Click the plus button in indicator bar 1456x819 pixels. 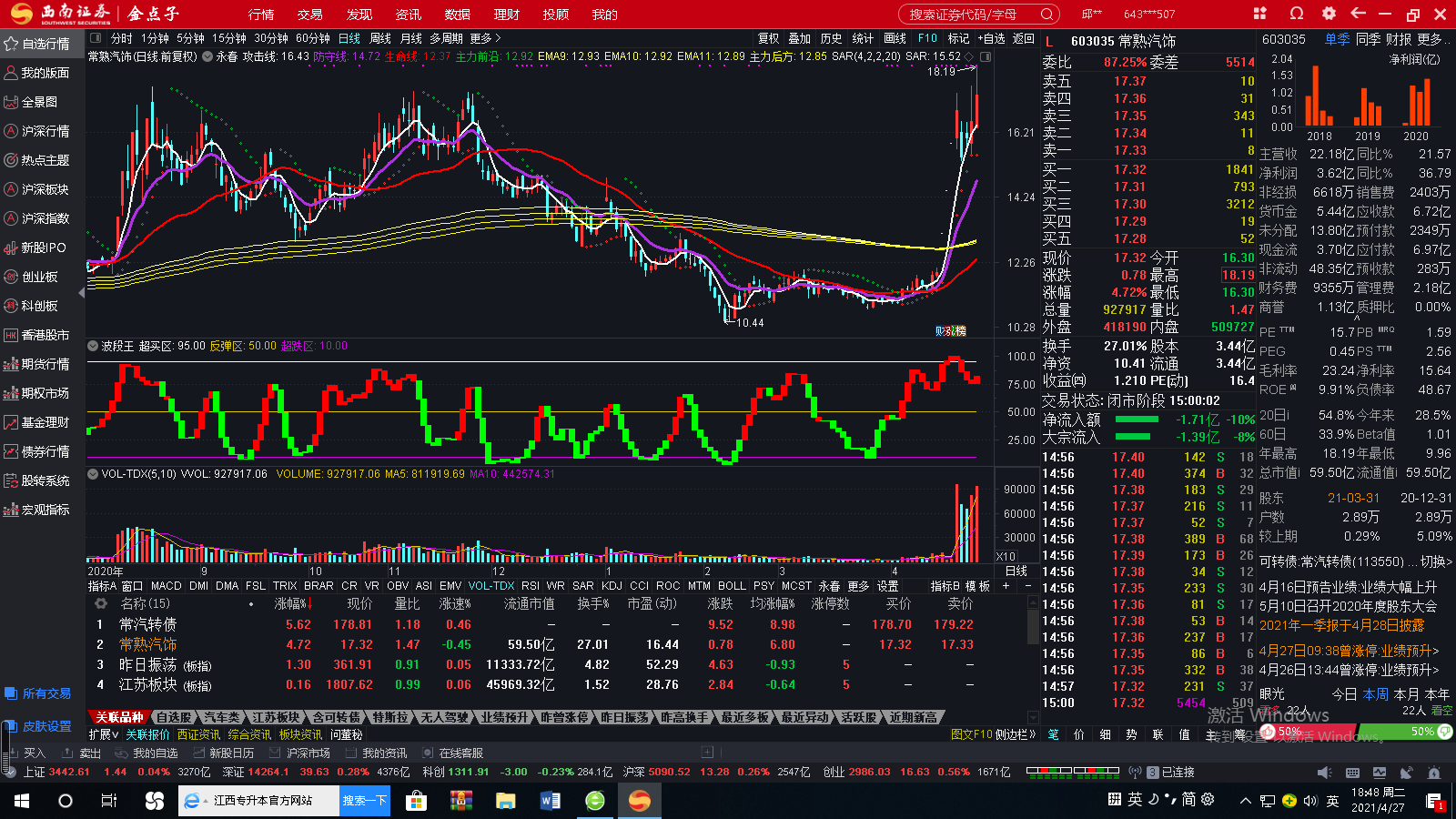1006,586
